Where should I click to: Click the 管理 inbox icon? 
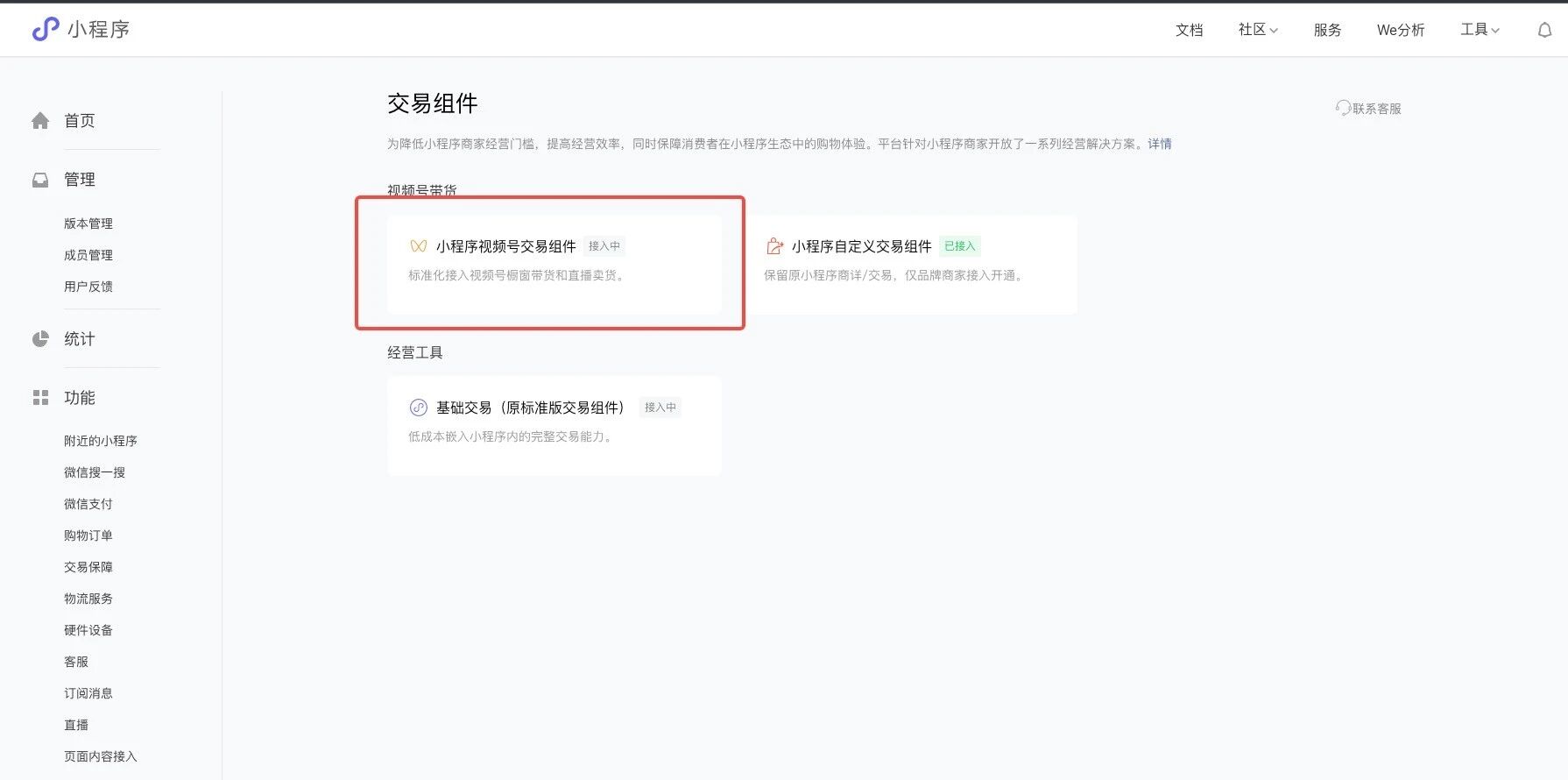(x=40, y=180)
